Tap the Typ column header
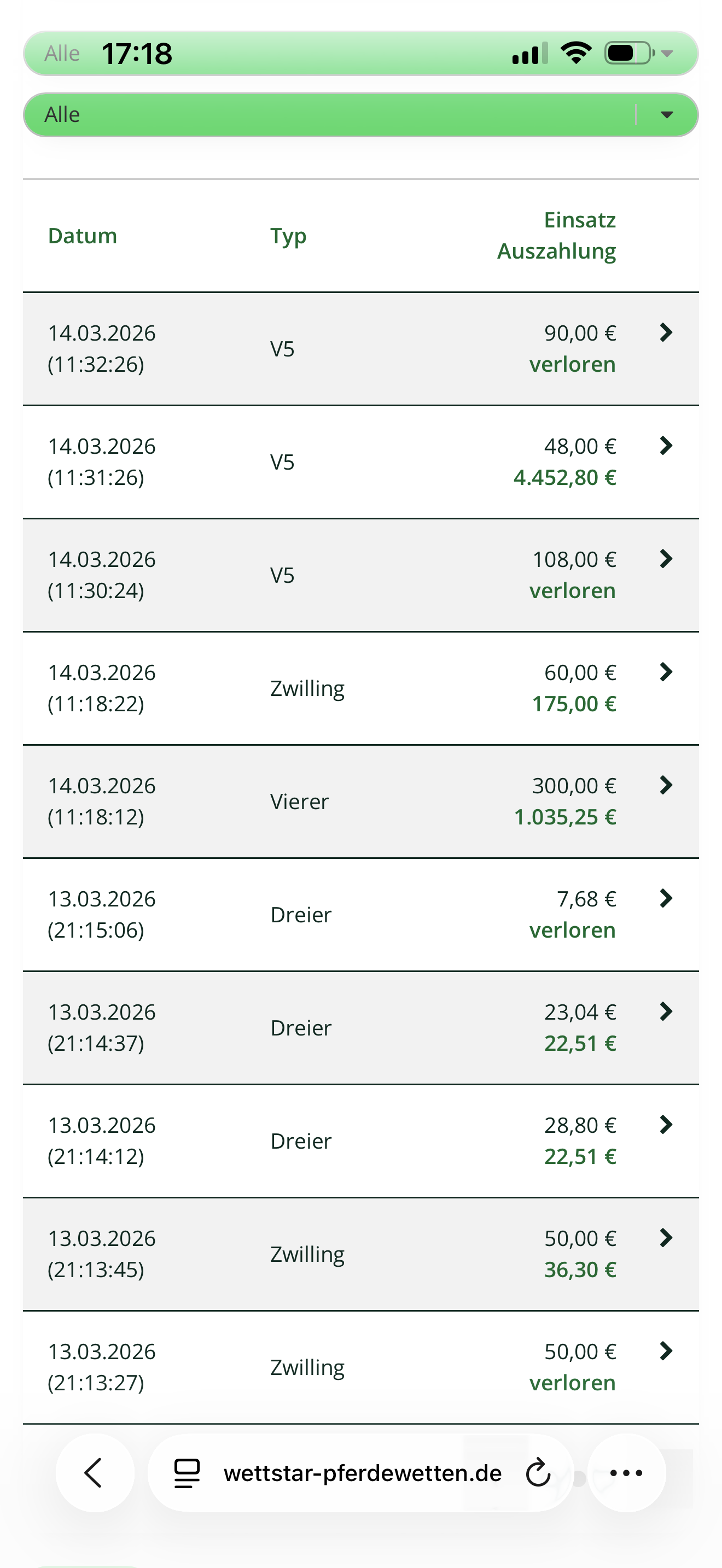This screenshot has height=1568, width=722. (288, 236)
